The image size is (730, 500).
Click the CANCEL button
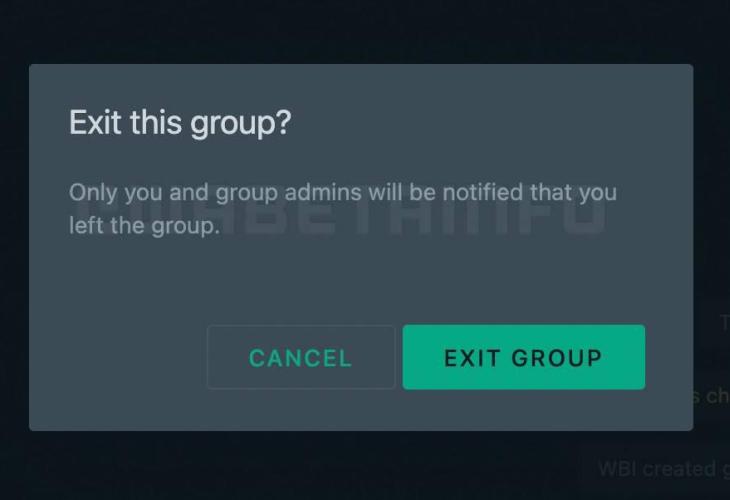[301, 357]
